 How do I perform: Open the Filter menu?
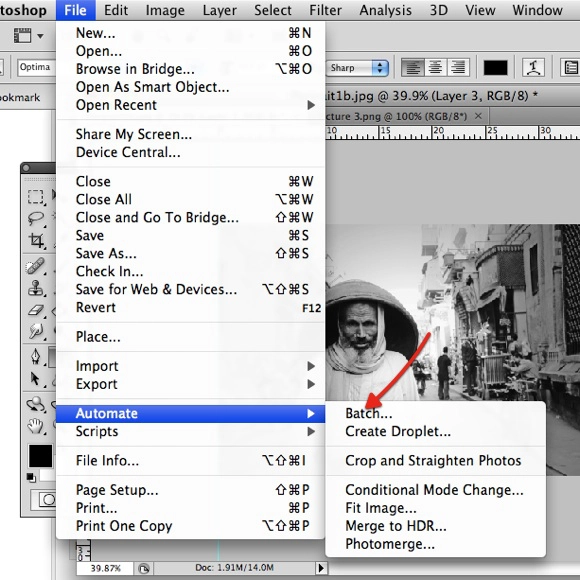point(325,10)
